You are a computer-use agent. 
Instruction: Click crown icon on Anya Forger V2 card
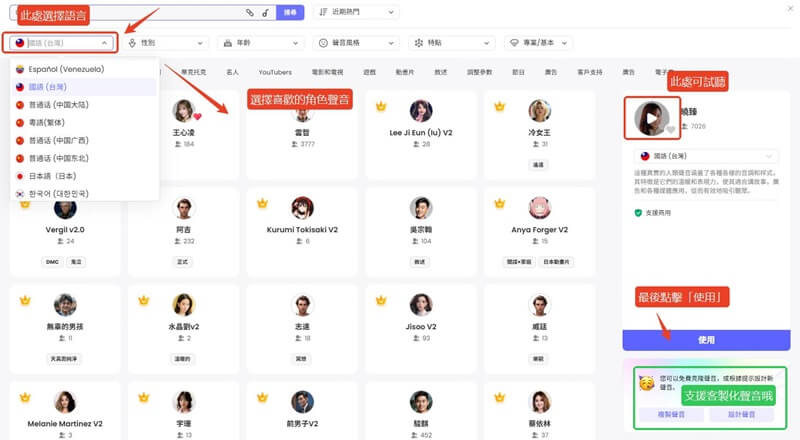pos(499,204)
